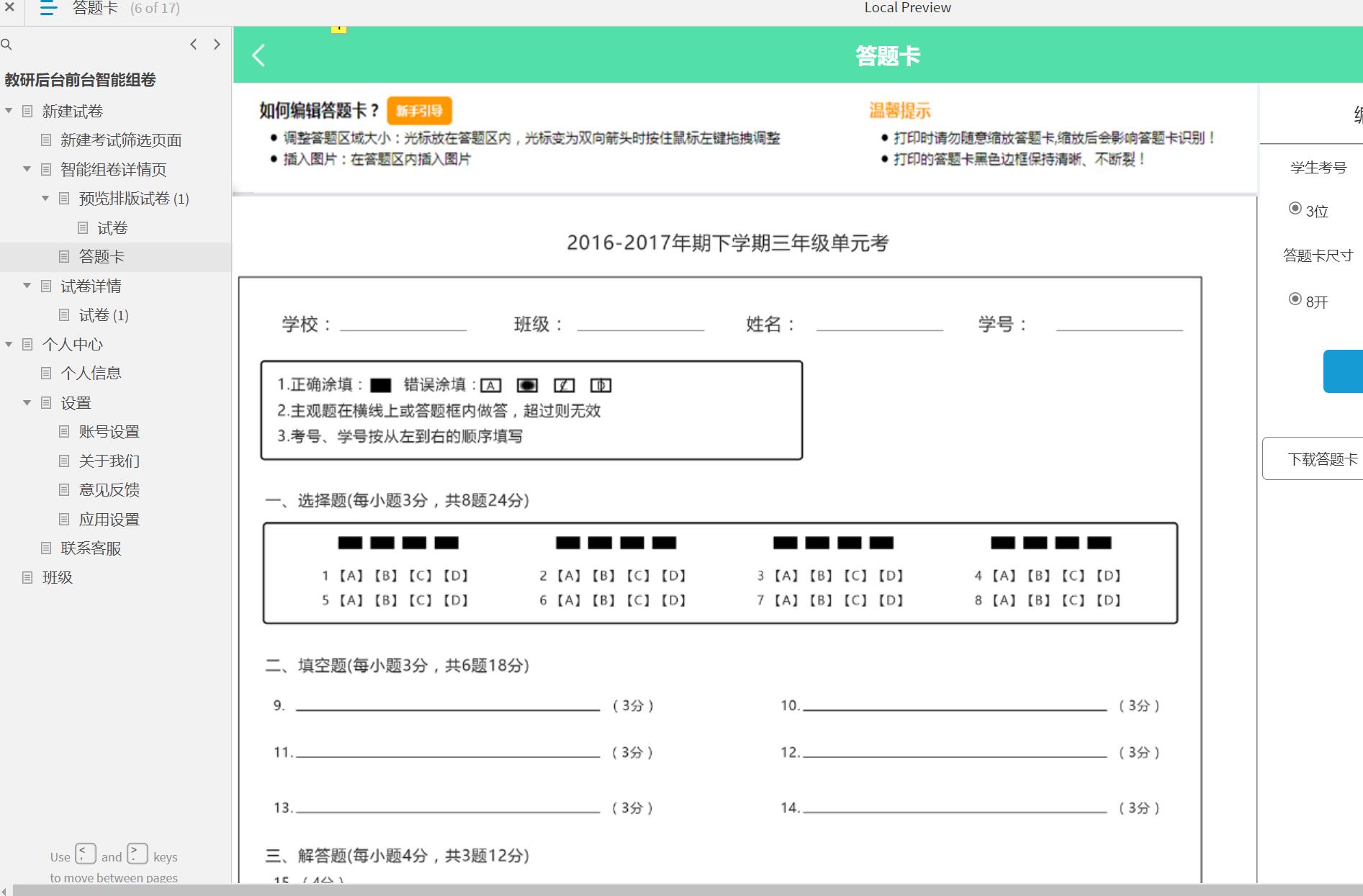This screenshot has height=896, width=1363.
Task: Click page icon beside 试卷详情
Action: click(46, 286)
